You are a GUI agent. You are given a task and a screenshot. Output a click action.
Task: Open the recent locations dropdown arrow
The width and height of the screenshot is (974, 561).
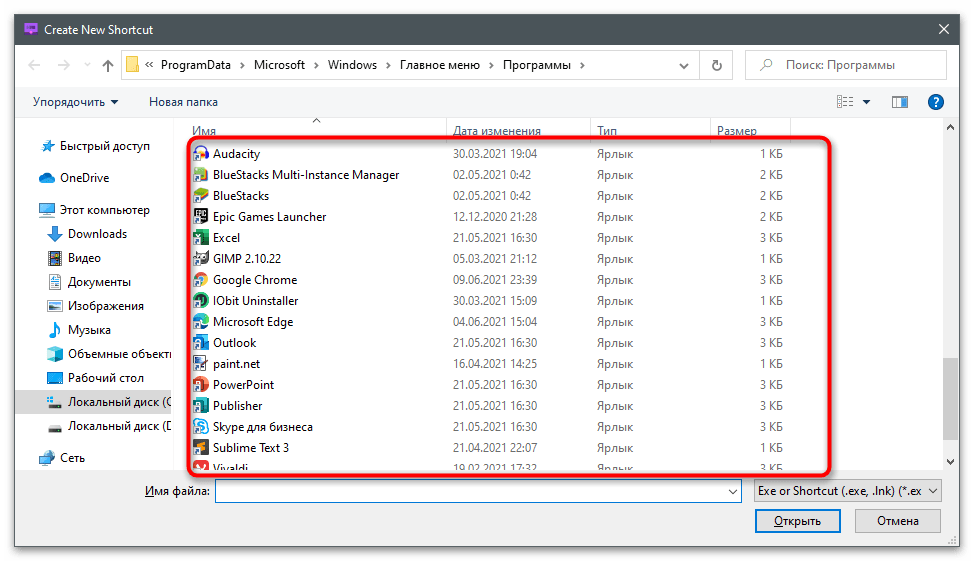pos(87,65)
